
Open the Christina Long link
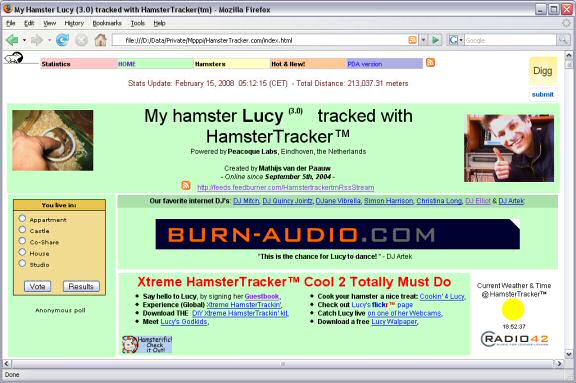[439, 201]
